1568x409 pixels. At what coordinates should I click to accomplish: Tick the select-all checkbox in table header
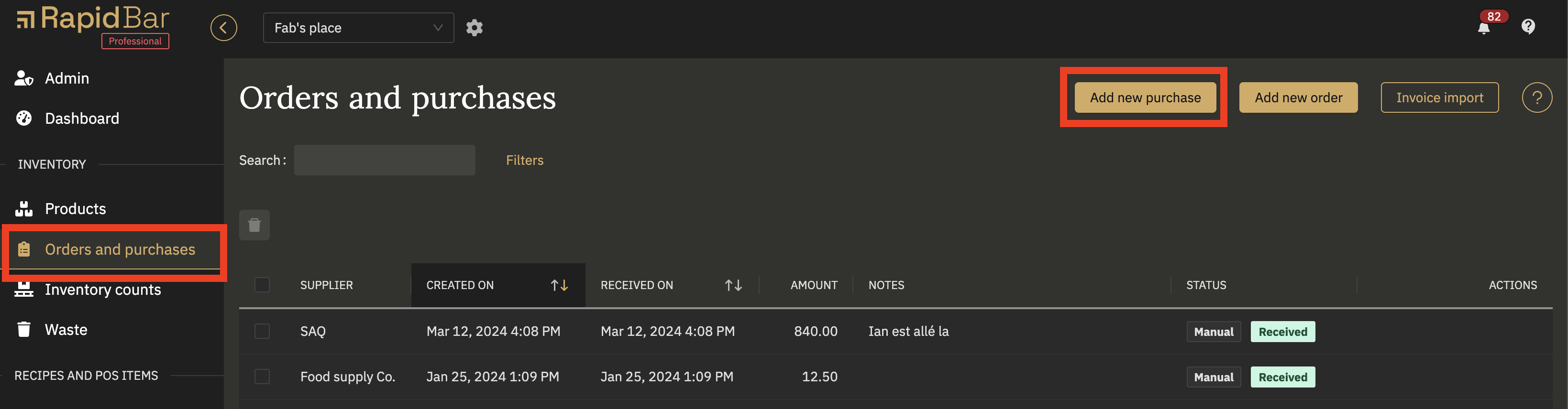[x=262, y=285]
